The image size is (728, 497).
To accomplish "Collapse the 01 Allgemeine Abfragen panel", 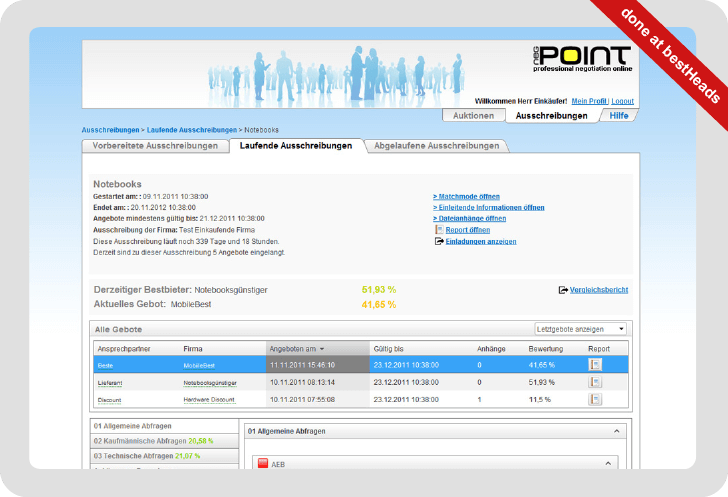I will pyautogui.click(x=617, y=431).
